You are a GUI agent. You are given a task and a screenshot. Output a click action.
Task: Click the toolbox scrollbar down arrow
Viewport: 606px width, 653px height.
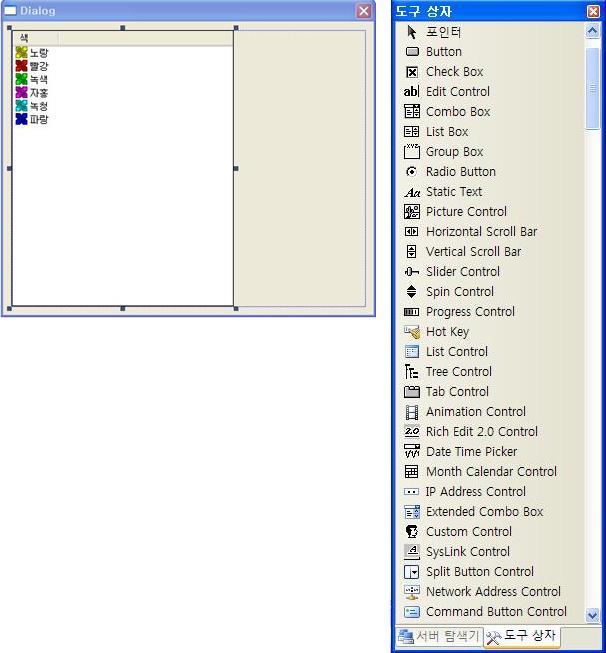click(592, 615)
